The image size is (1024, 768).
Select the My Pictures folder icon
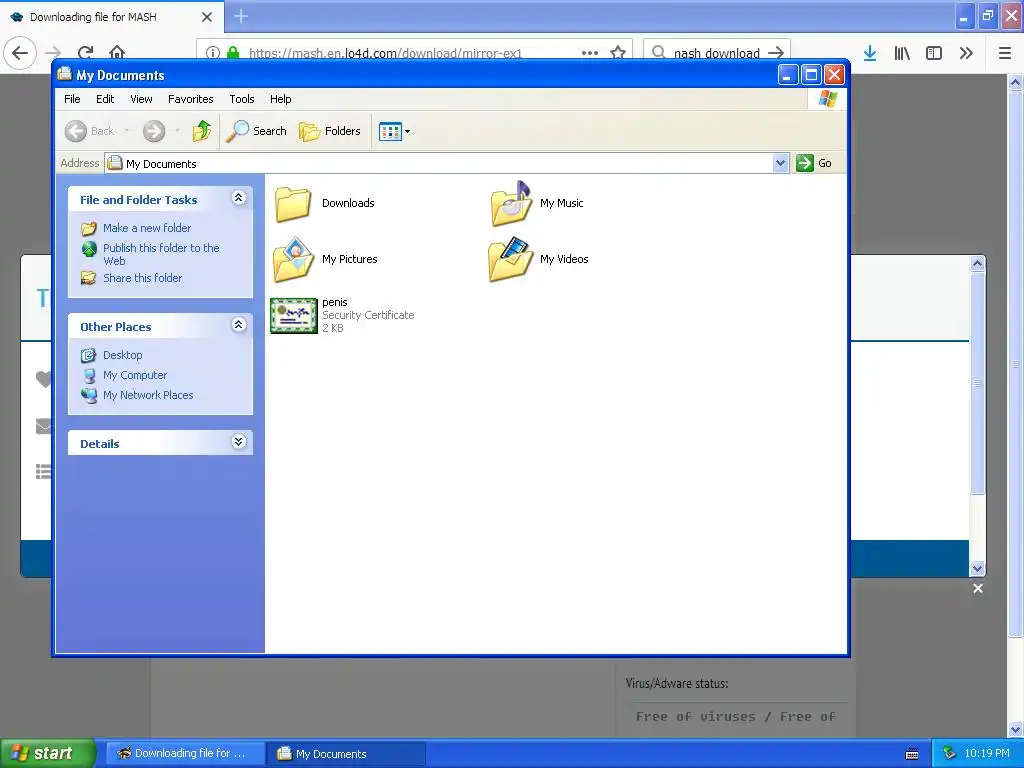tap(293, 259)
